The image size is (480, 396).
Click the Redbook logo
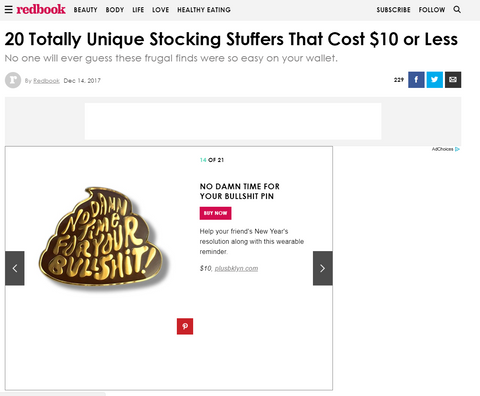click(41, 9)
